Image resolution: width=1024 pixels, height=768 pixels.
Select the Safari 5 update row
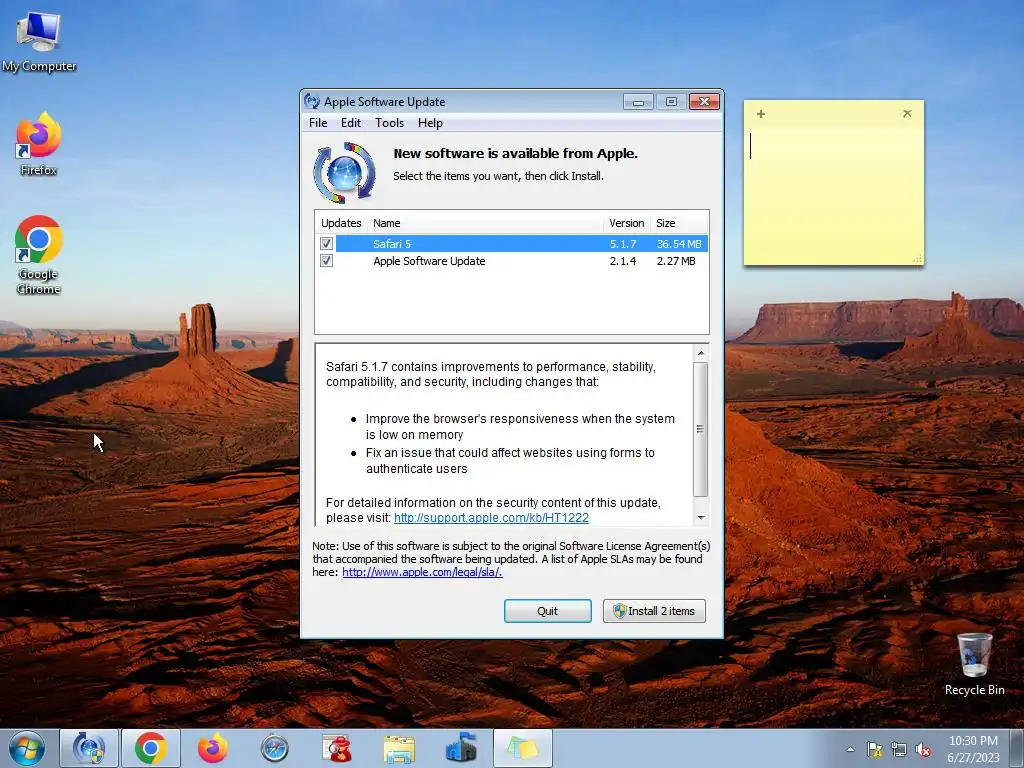coord(512,244)
